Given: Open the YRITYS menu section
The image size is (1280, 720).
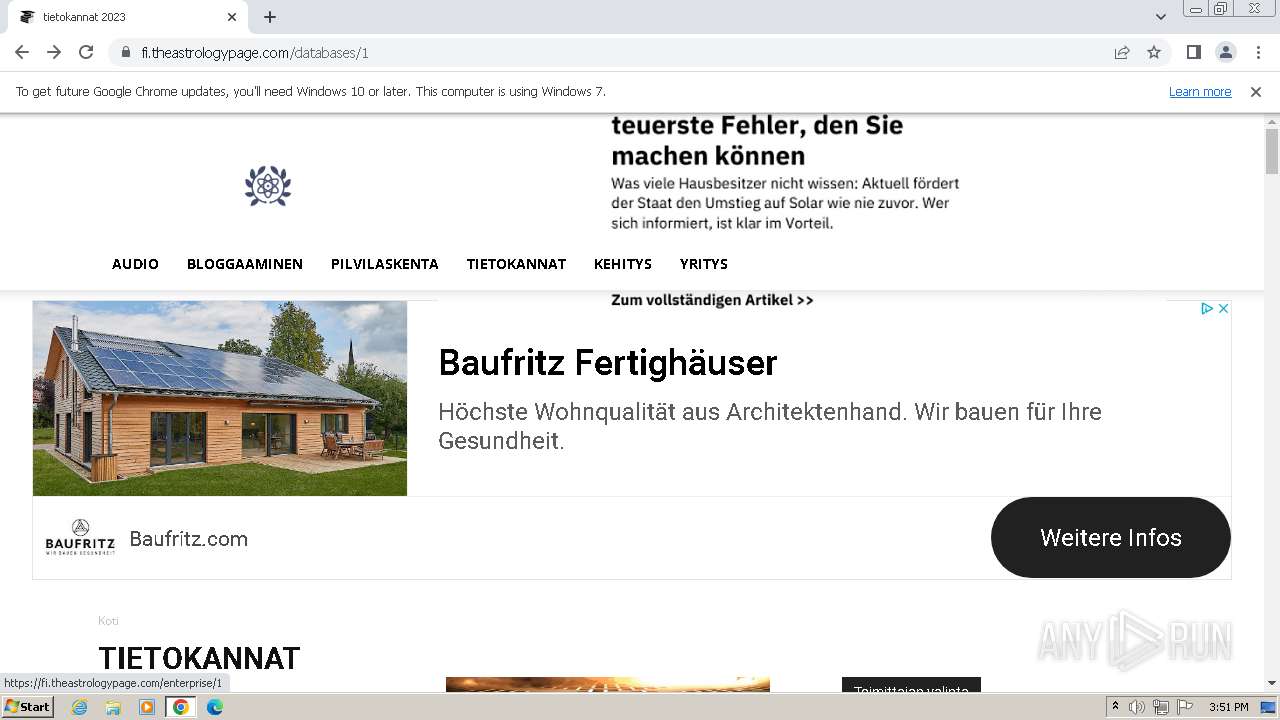Looking at the screenshot, I should (704, 264).
